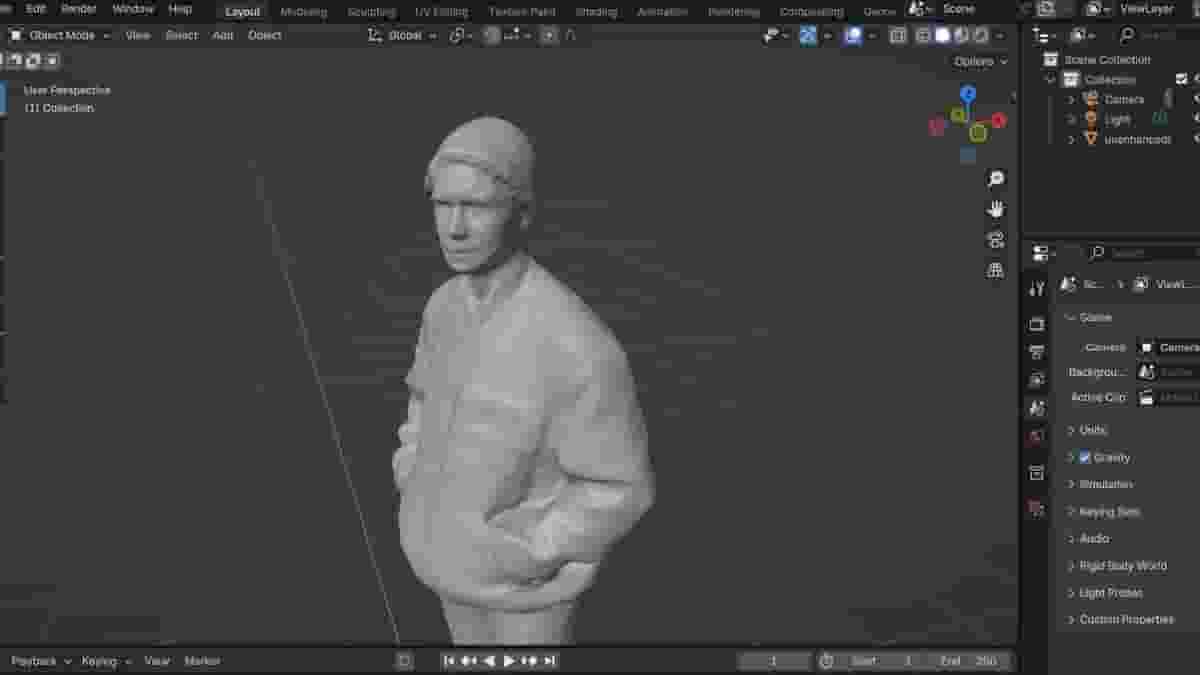The width and height of the screenshot is (1200, 675).
Task: Click the current frame number field
Action: click(x=775, y=660)
